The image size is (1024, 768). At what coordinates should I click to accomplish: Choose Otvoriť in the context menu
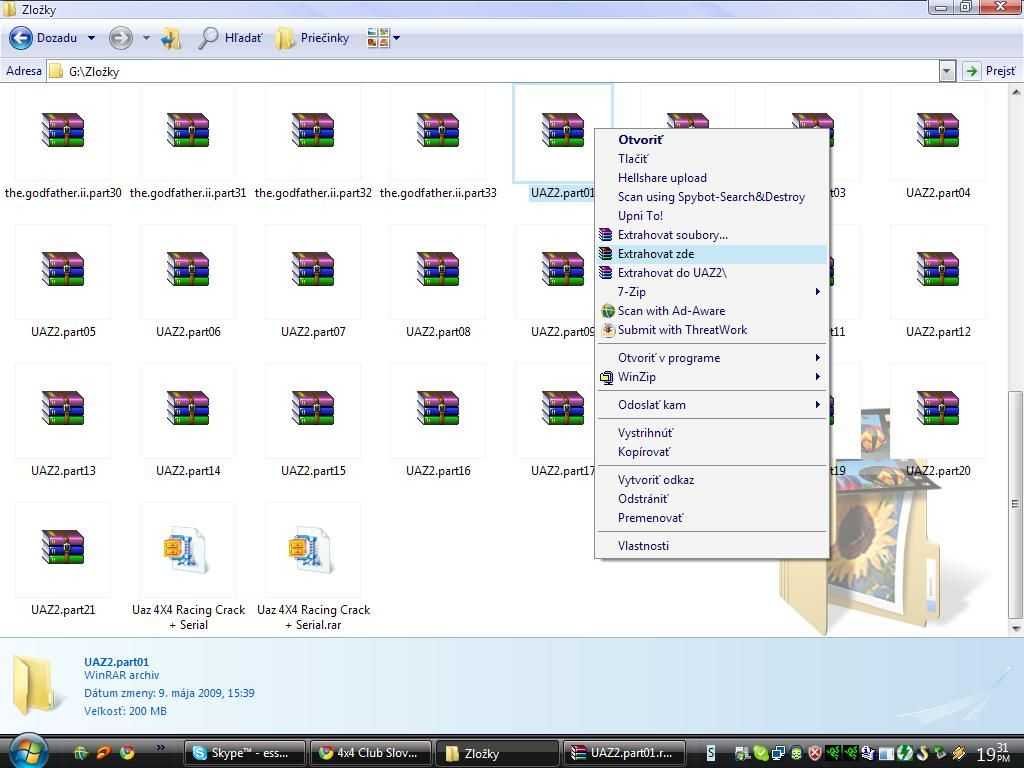(712, 140)
